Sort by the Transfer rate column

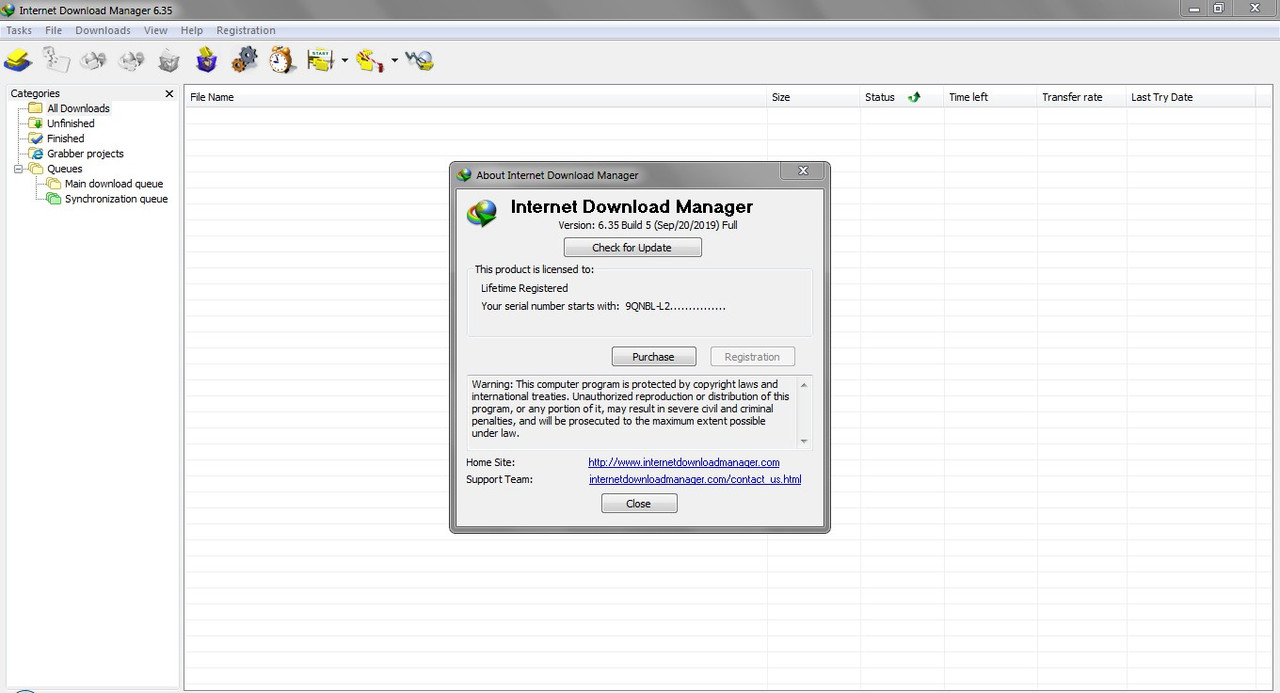pyautogui.click(x=1082, y=97)
